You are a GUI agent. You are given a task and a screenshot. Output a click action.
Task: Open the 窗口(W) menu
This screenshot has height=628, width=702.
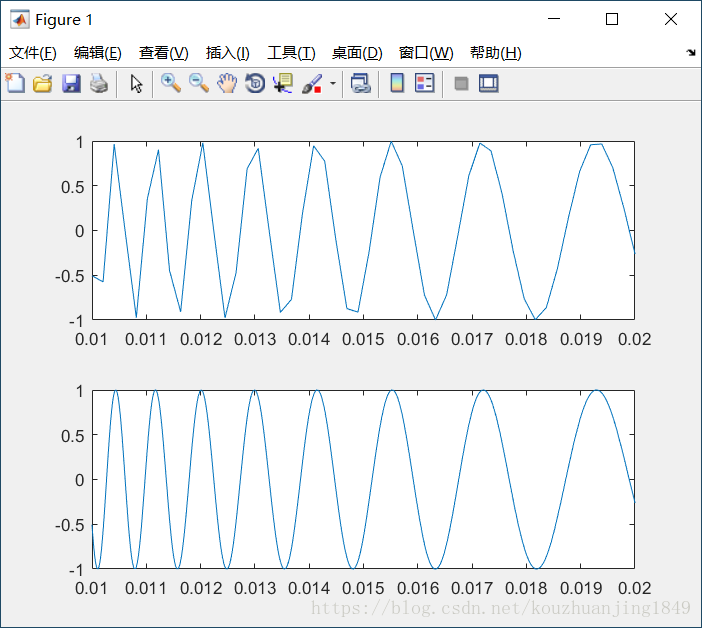pos(426,53)
